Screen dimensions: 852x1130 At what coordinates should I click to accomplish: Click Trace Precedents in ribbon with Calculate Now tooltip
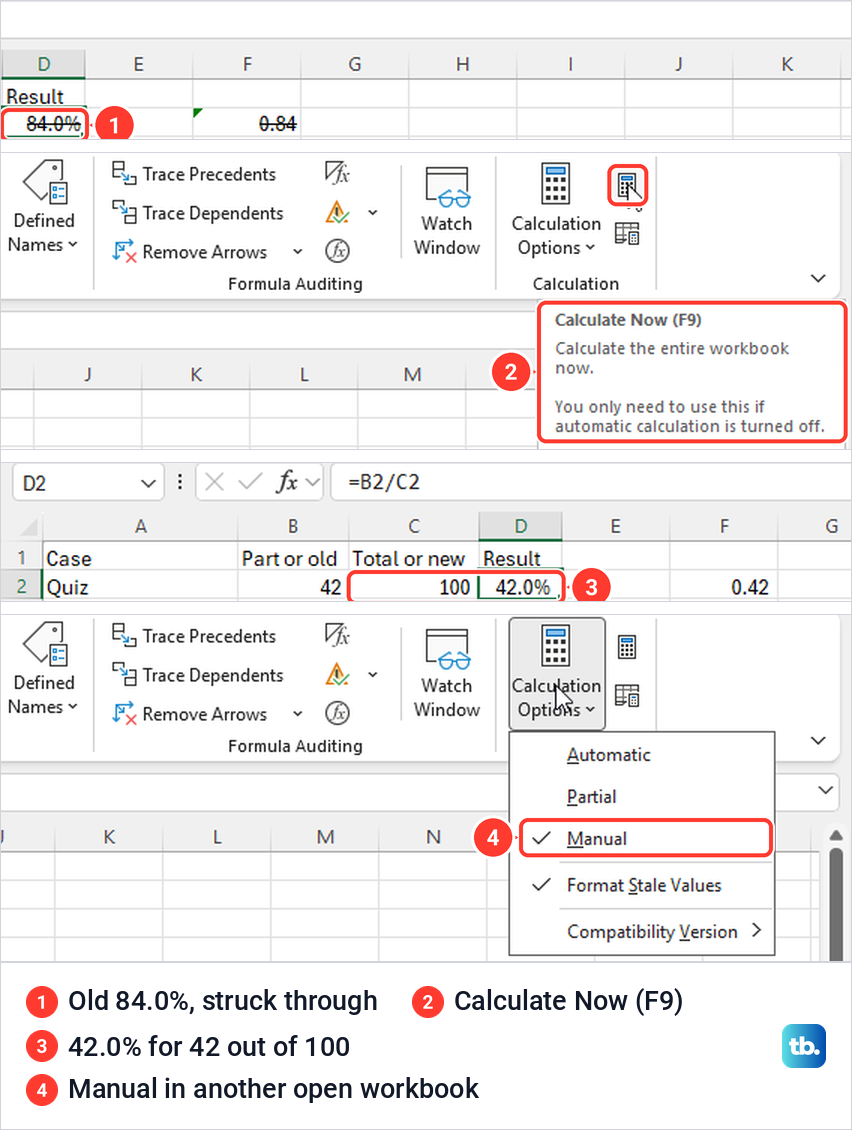click(194, 174)
